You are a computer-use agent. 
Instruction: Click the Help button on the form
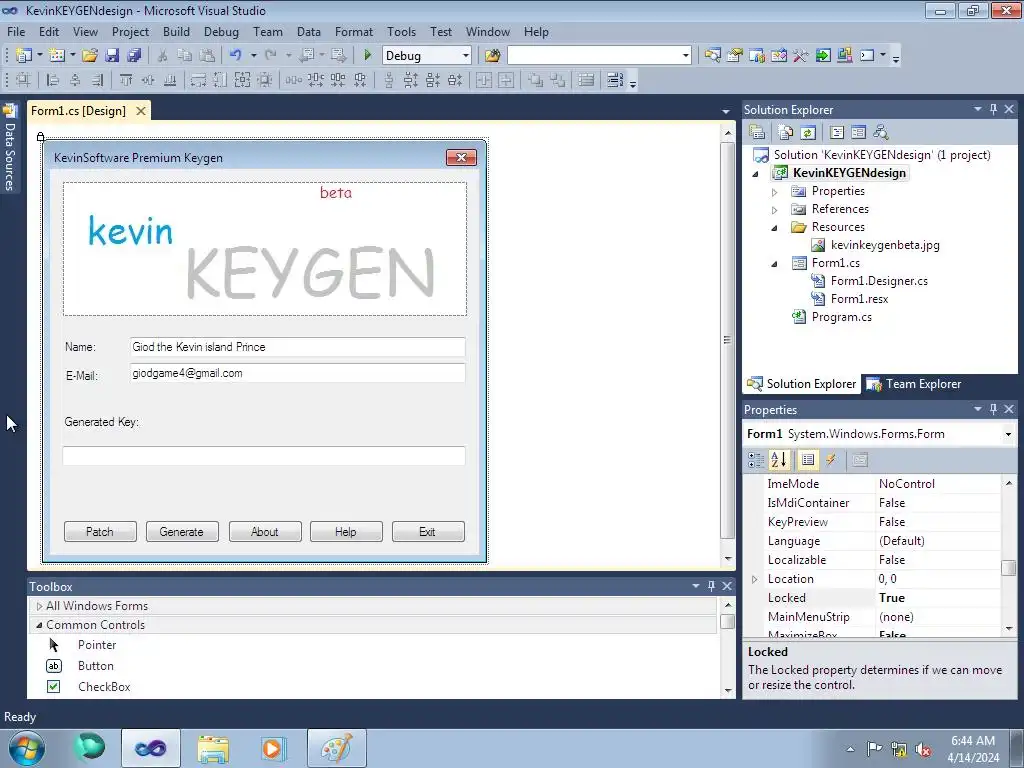coord(345,532)
